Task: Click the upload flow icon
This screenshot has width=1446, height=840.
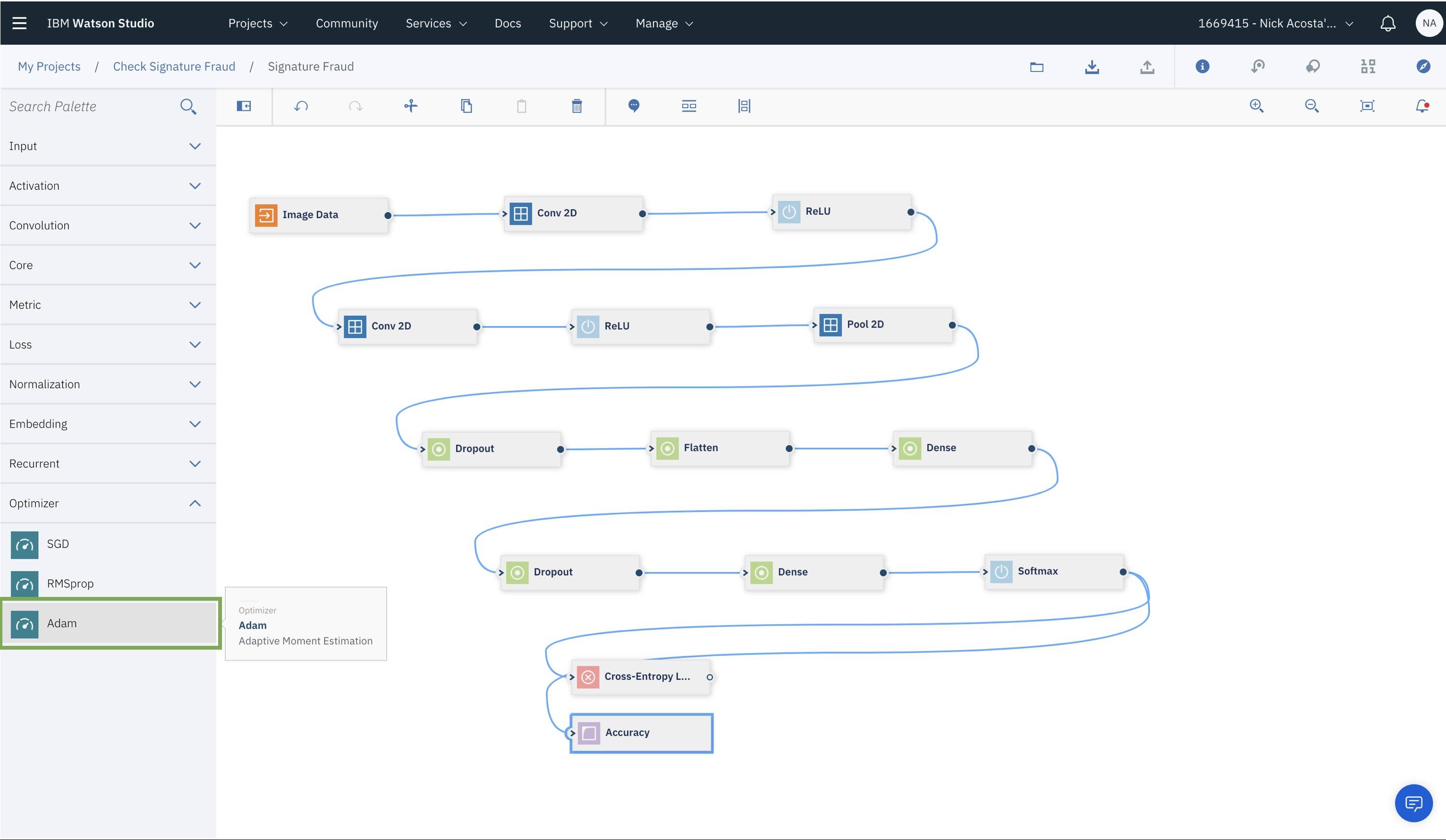Action: (x=1147, y=67)
